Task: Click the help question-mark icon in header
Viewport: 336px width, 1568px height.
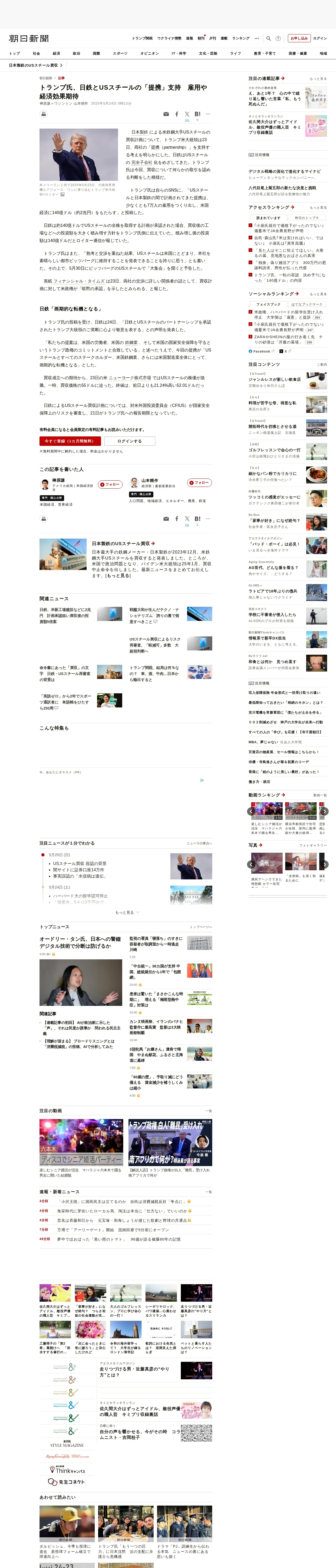Action: (278, 38)
